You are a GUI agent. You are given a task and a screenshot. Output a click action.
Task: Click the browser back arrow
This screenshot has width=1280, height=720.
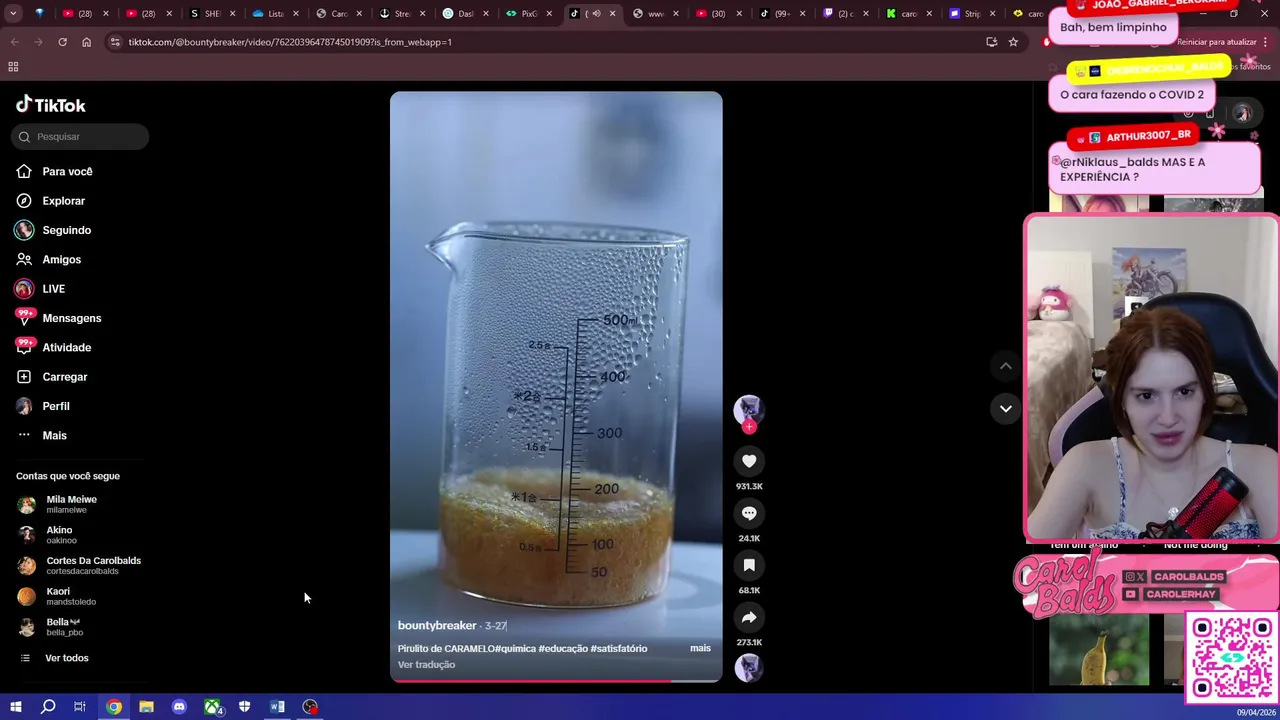[x=15, y=42]
